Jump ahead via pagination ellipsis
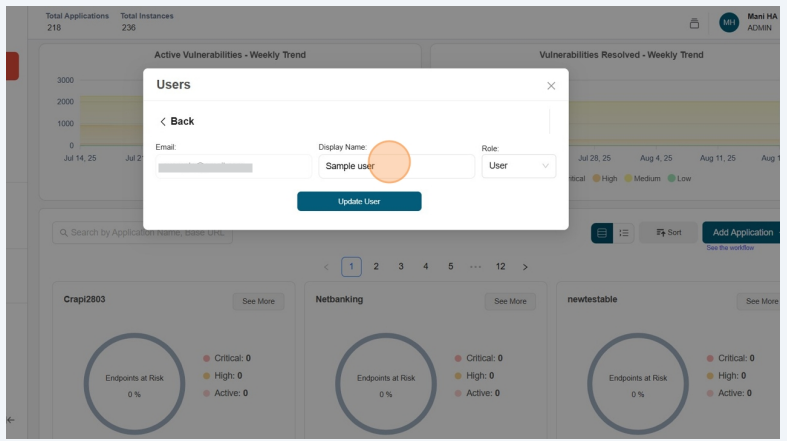This screenshot has height=441, width=787. [475, 267]
